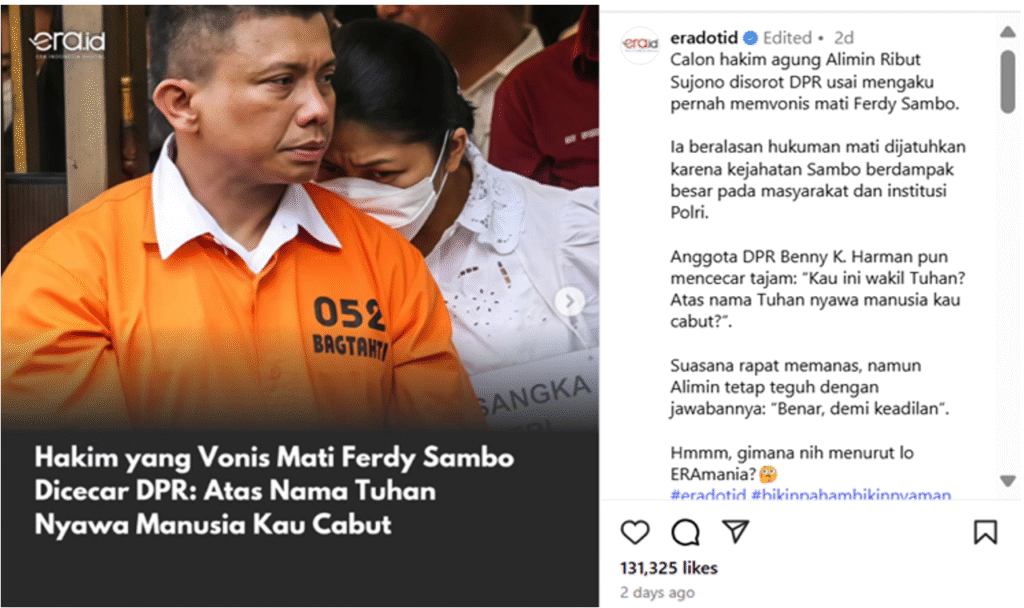Go to next carousel image arrow
Image resolution: width=1024 pixels, height=608 pixels.
pyautogui.click(x=569, y=301)
